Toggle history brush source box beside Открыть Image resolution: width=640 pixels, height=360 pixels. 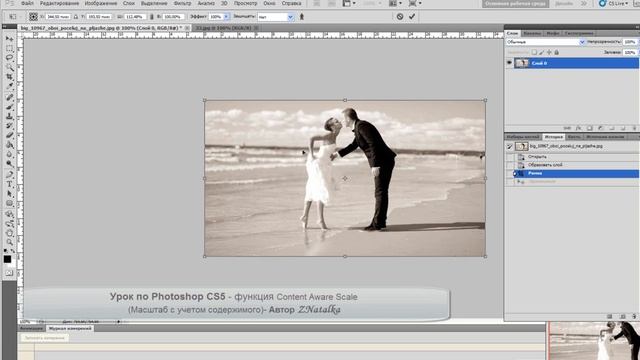click(510, 157)
